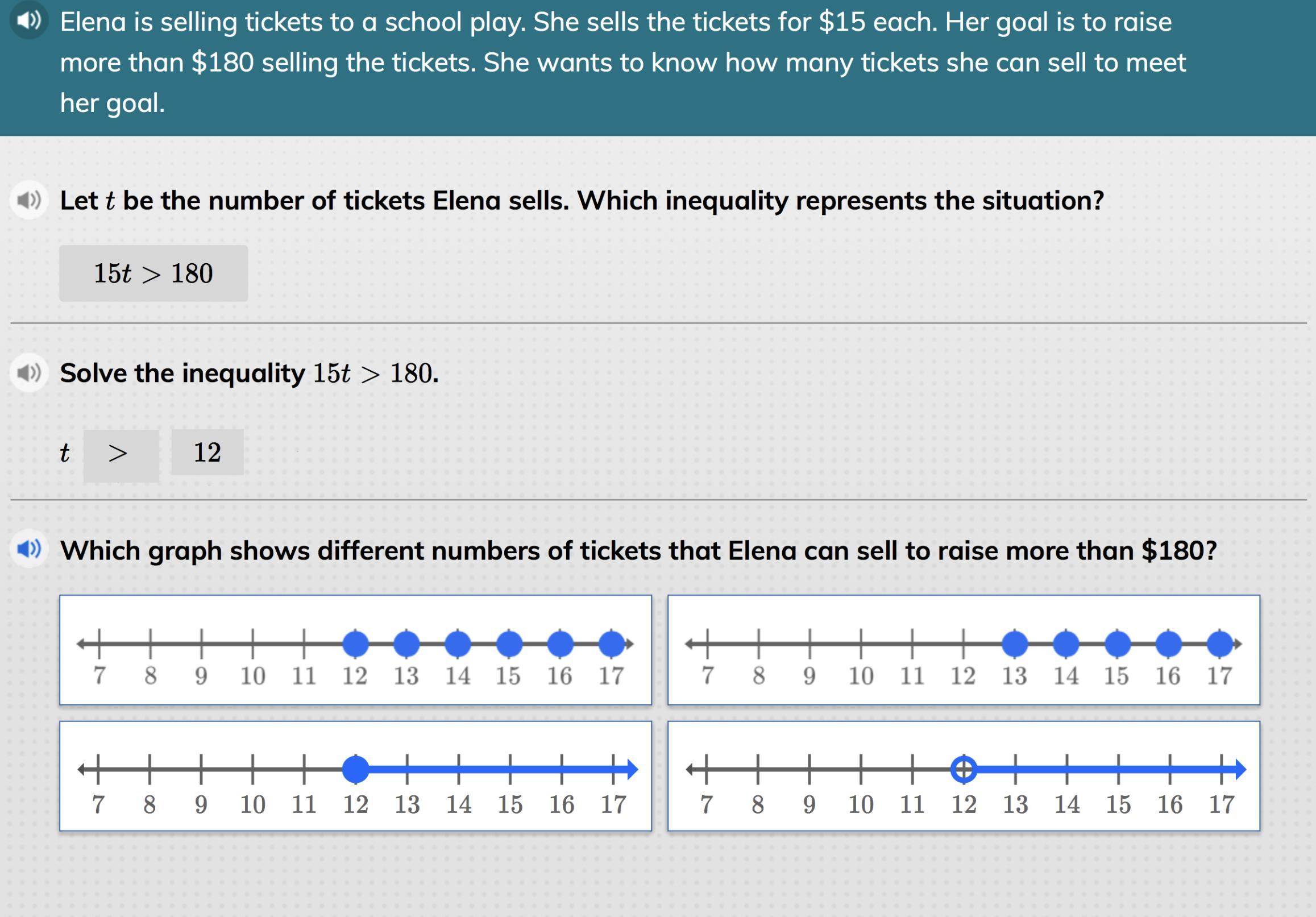Viewport: 1316px width, 917px height.
Task: Click the closed circle at 12 in bottom-left graph
Action: coord(355,769)
